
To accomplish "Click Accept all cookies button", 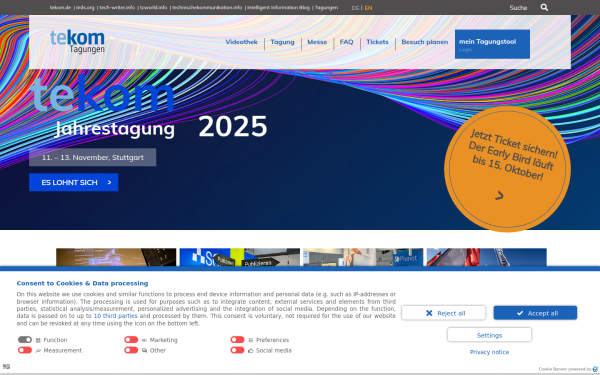I will pos(535,313).
